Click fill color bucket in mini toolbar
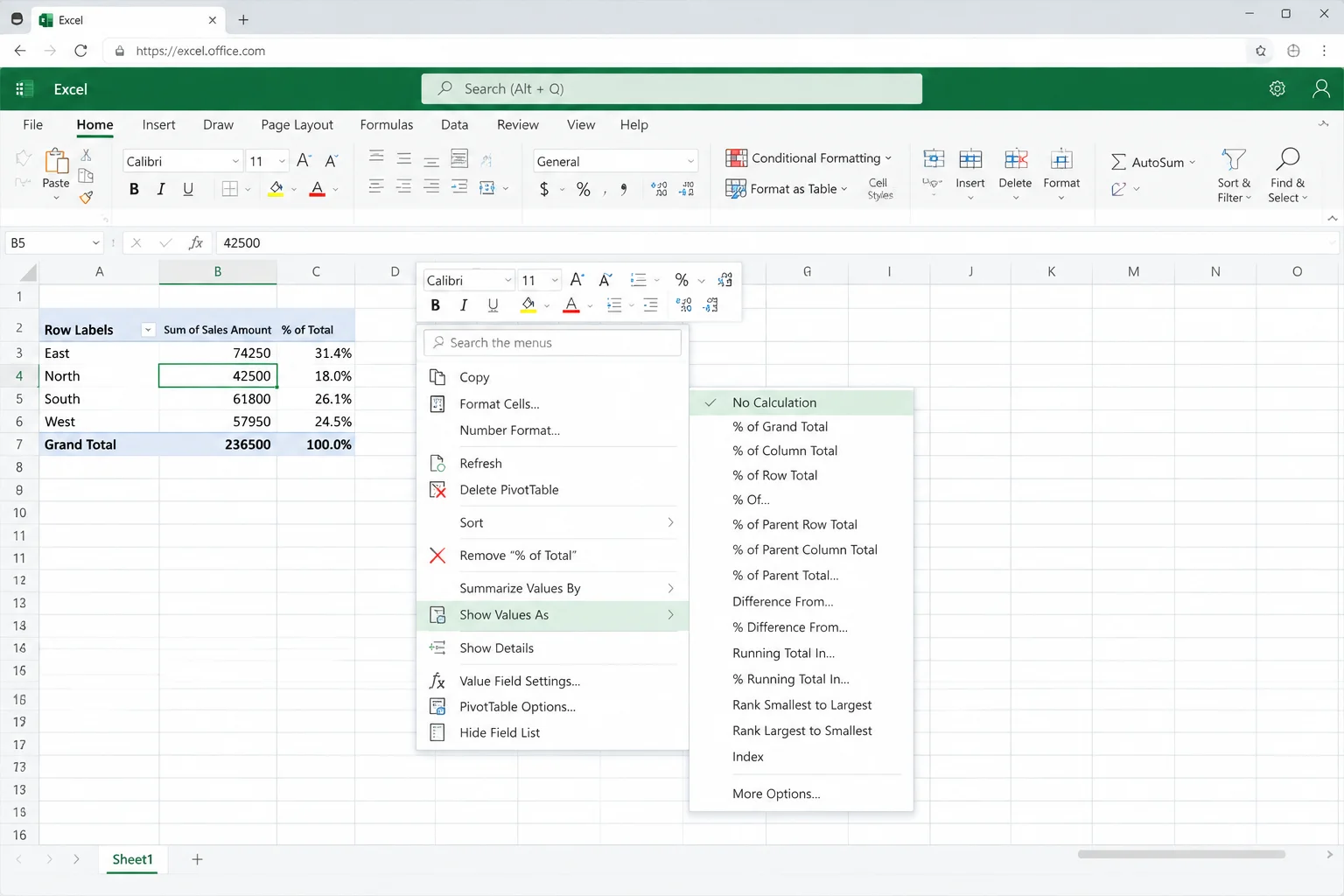 pos(528,304)
